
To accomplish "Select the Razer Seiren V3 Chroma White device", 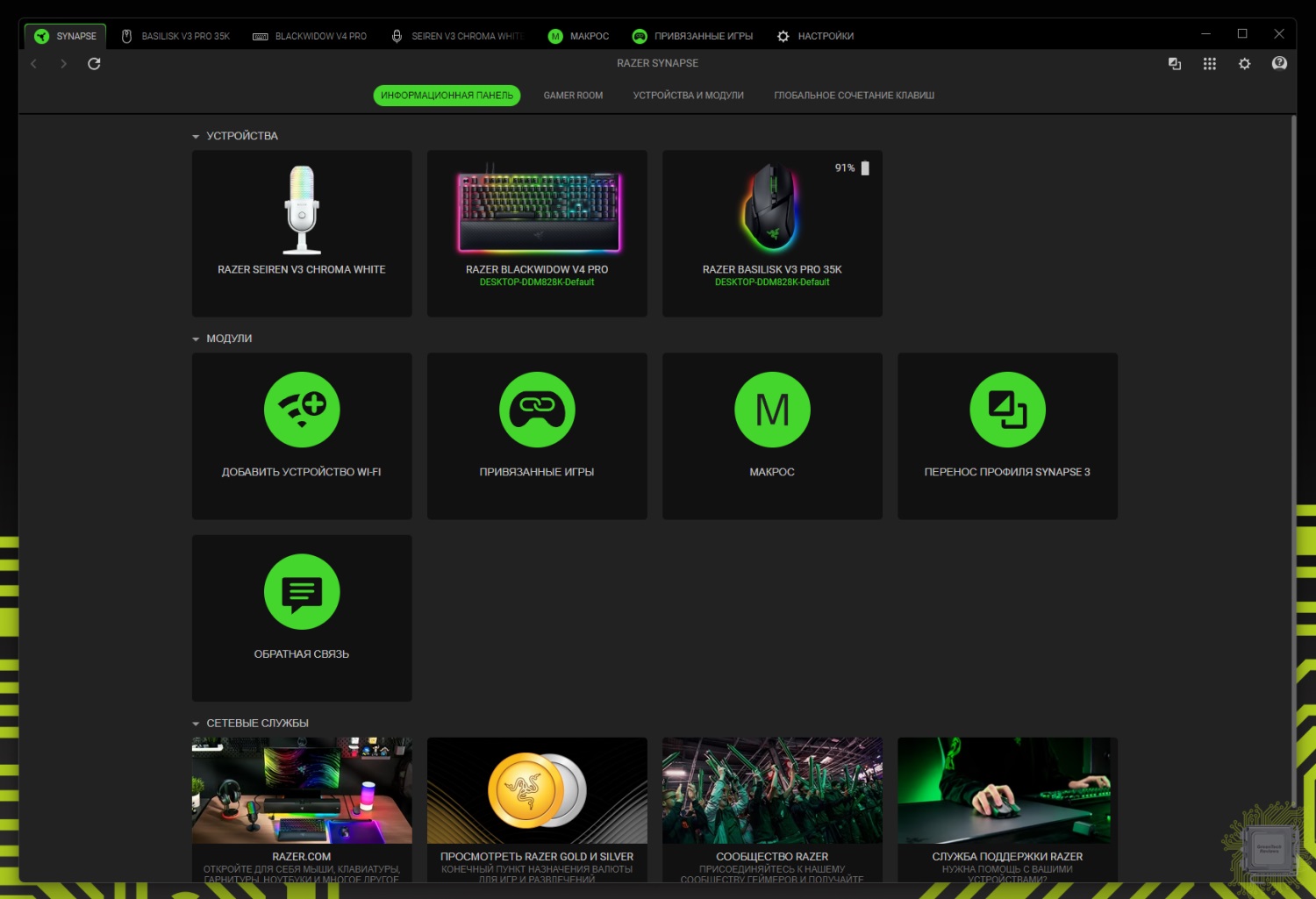I will pyautogui.click(x=302, y=232).
